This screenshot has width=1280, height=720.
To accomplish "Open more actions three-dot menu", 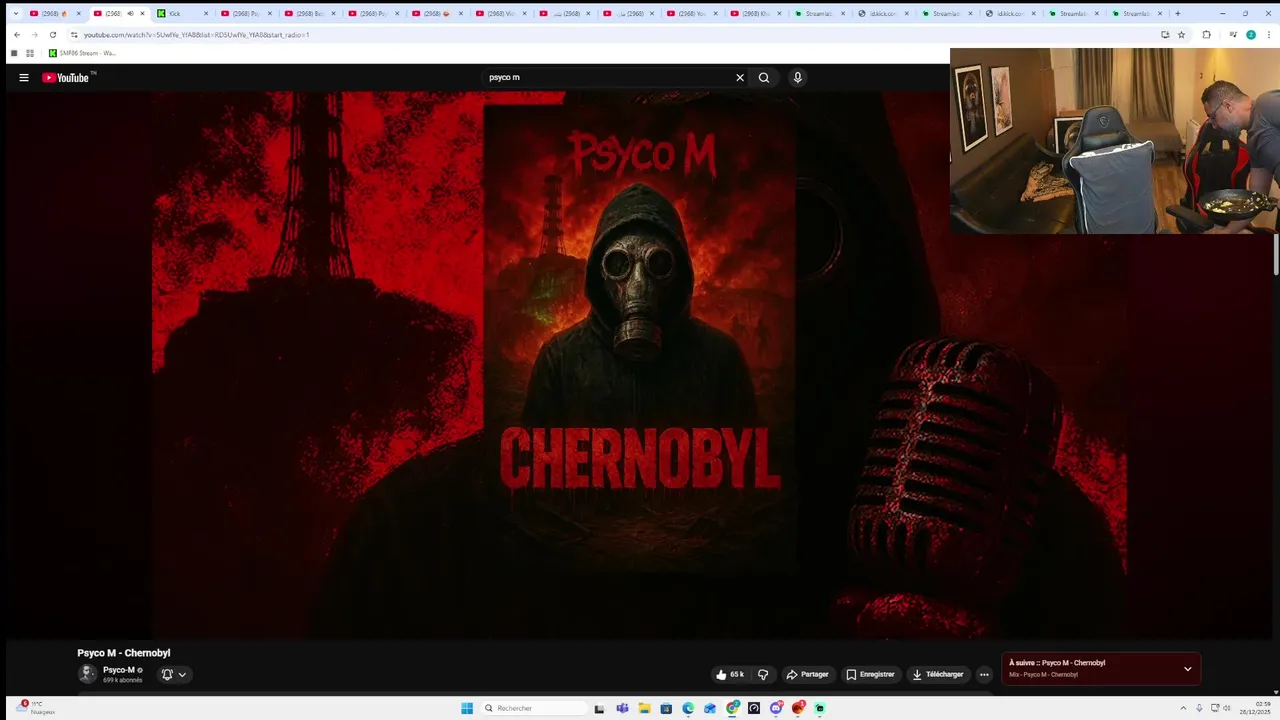I will click(984, 674).
